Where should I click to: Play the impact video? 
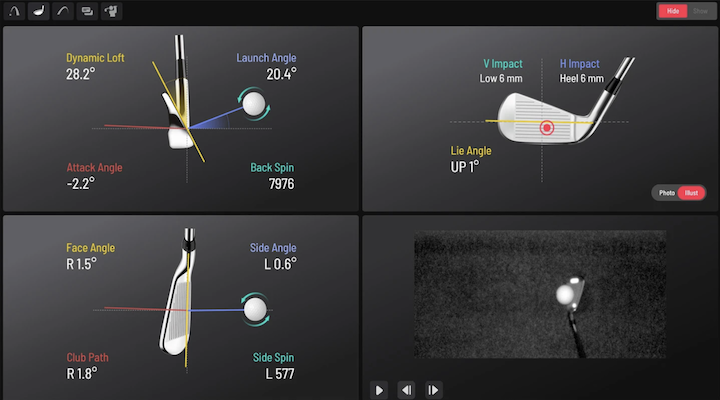coord(380,390)
